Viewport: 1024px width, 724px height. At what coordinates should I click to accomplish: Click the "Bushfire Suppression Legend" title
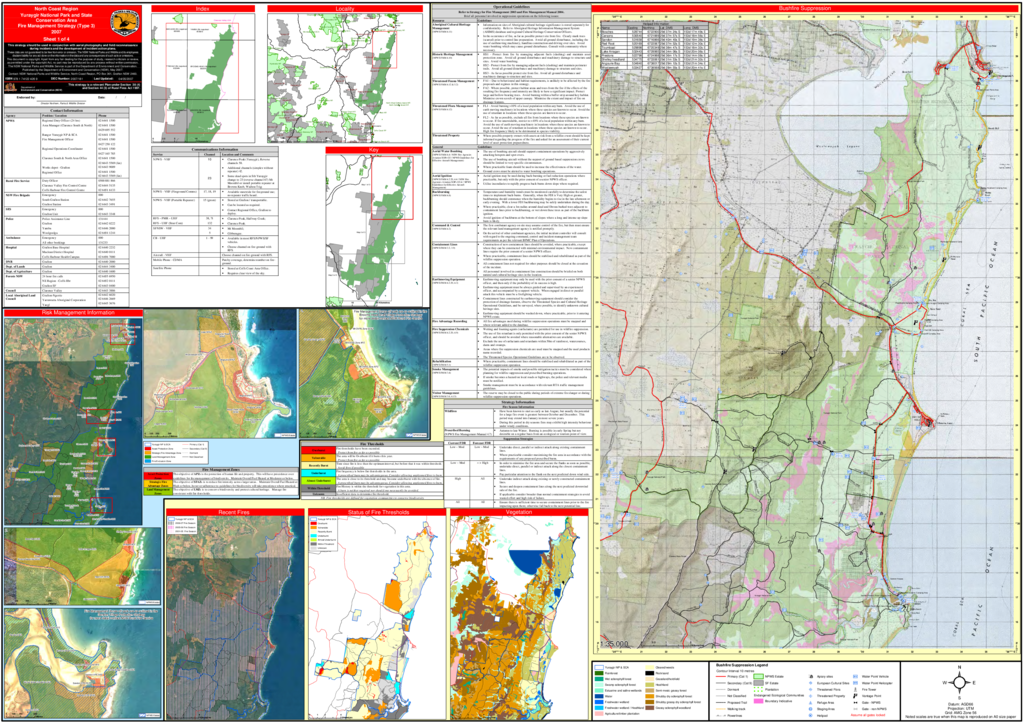(743, 665)
